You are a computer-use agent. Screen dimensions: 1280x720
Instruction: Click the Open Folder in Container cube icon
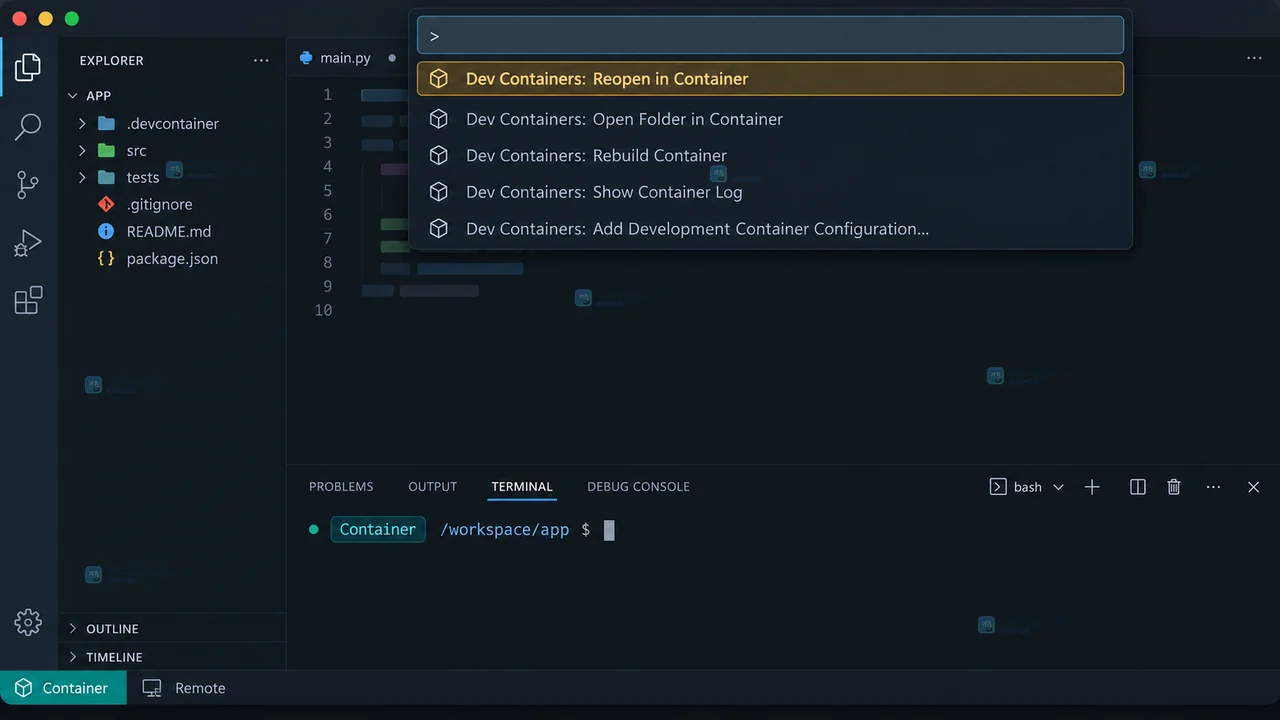coord(438,119)
